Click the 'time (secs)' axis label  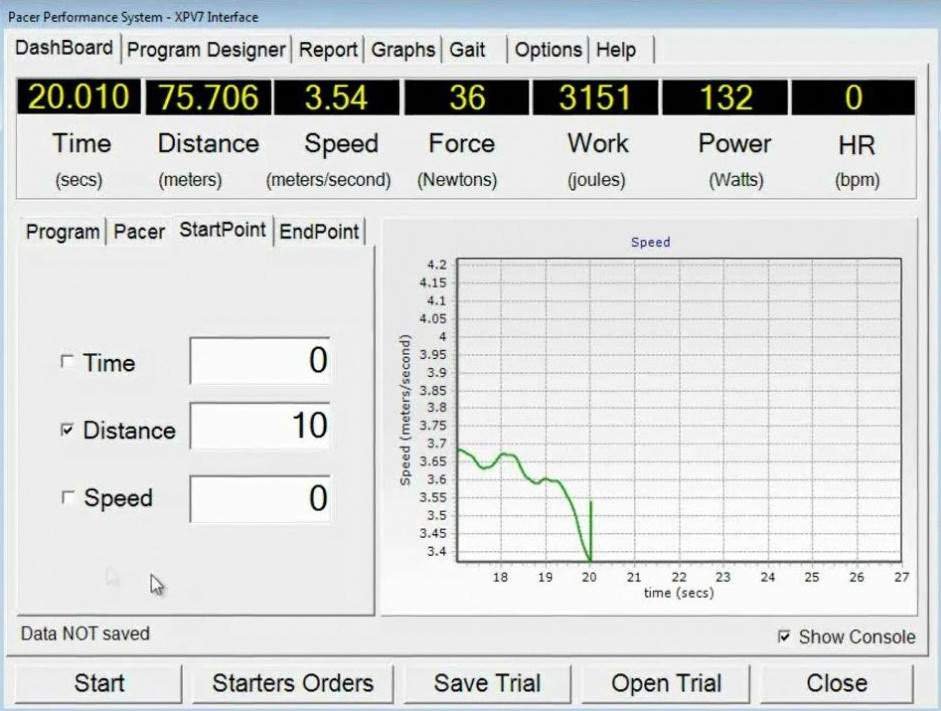(679, 593)
